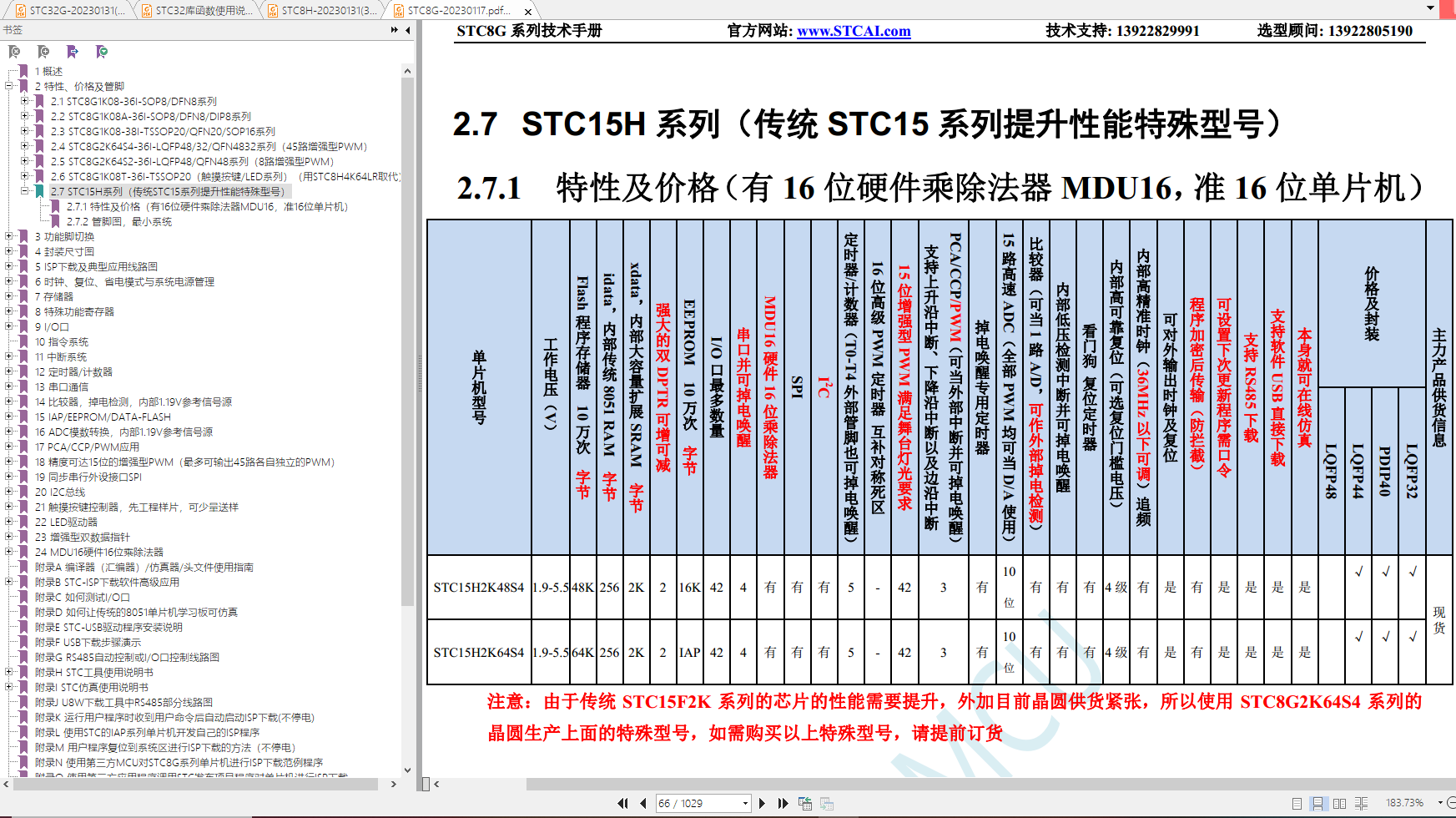This screenshot has width=1456, height=818.
Task: Toggle continuous page view mode
Action: (1317, 803)
